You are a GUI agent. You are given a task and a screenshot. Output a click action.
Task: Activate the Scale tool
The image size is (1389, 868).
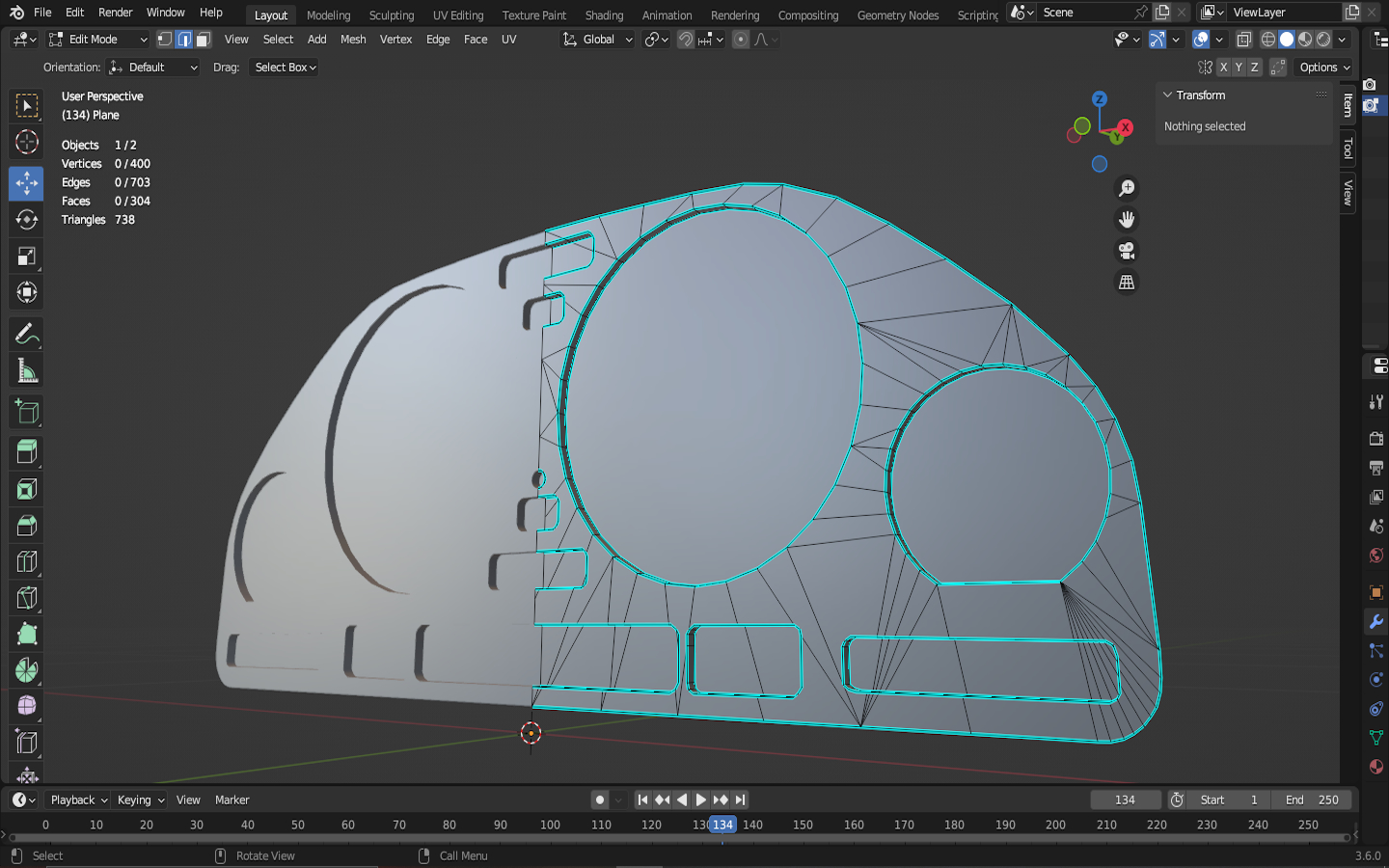(x=27, y=257)
